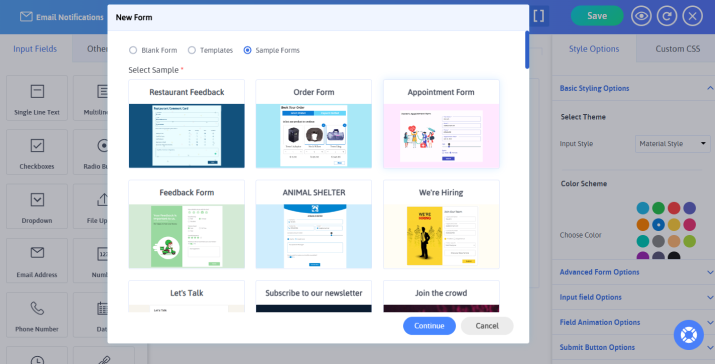Image resolution: width=715 pixels, height=364 pixels.
Task: Click the Choose Color label
Action: click(x=580, y=235)
